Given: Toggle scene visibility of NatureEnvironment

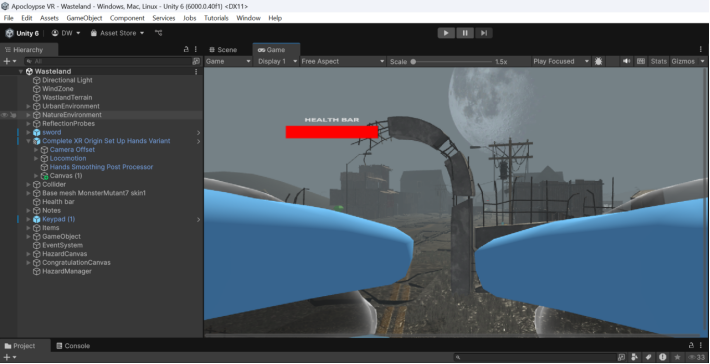Looking at the screenshot, I should [5, 115].
